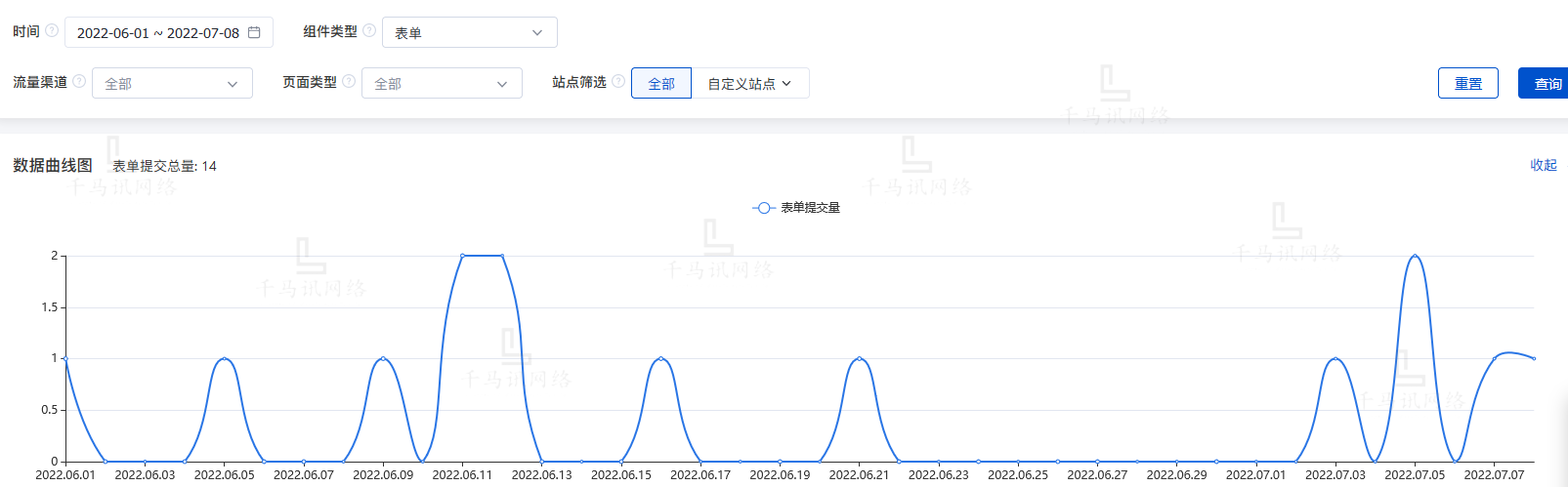
Task: Click the curve peak at 2022.06.21
Action: 860,358
